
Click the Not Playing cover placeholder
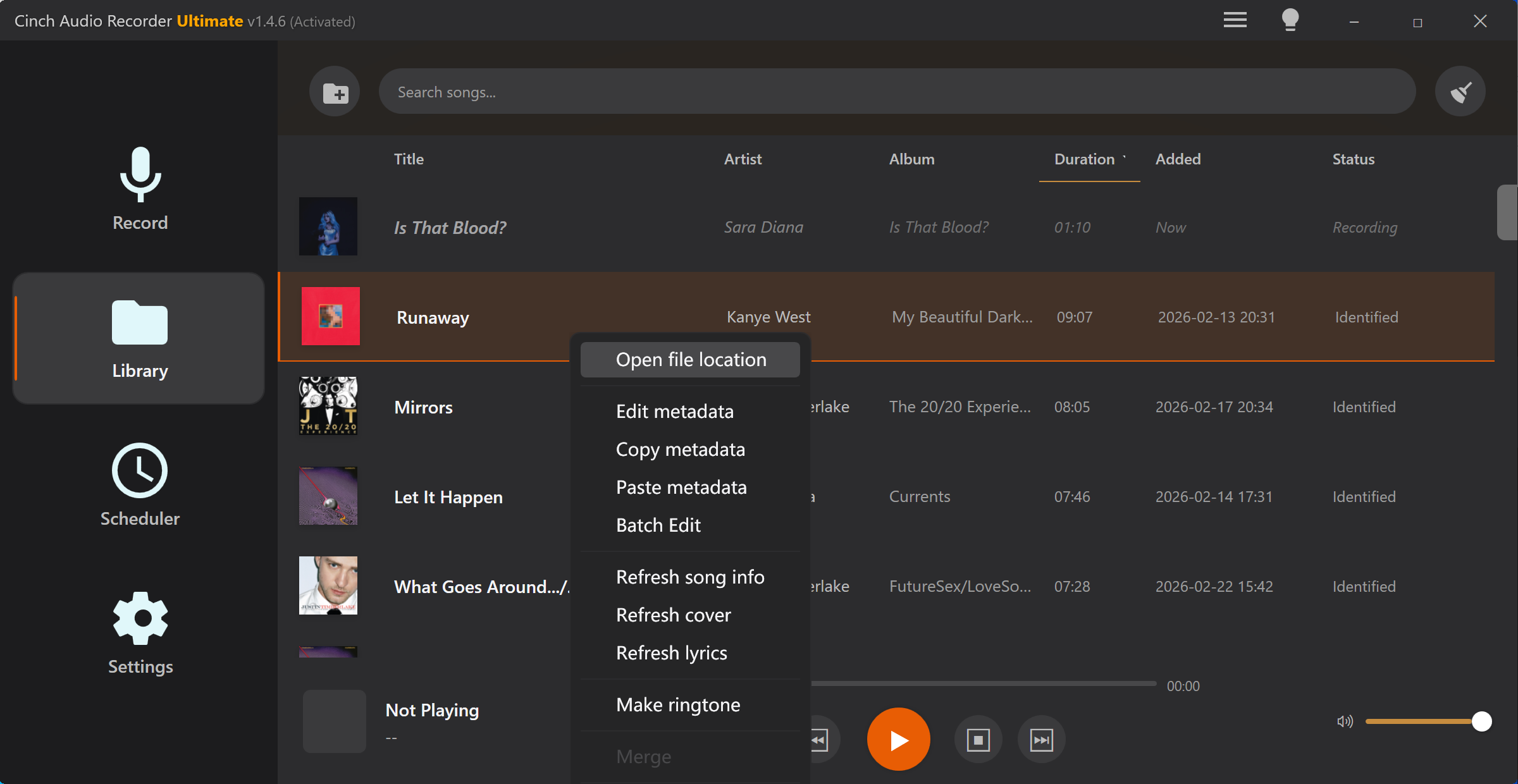click(335, 721)
